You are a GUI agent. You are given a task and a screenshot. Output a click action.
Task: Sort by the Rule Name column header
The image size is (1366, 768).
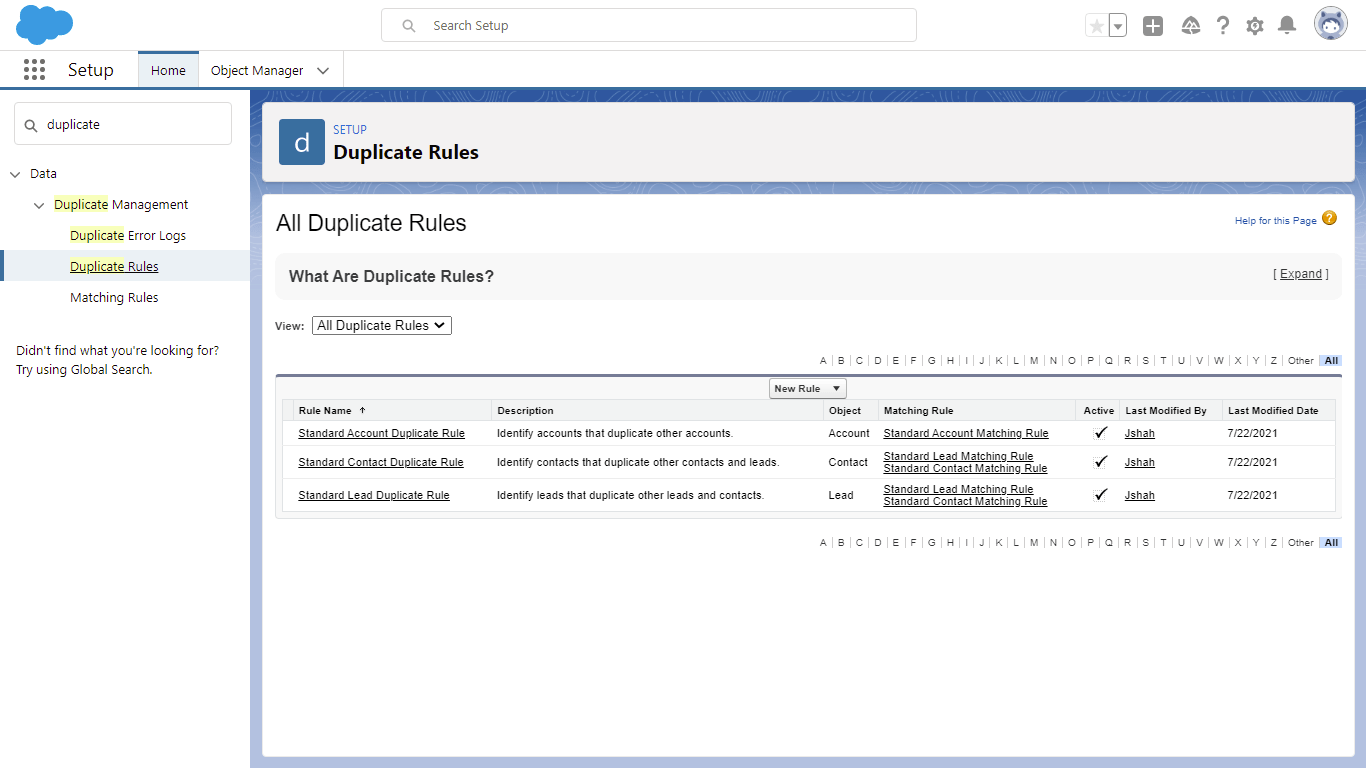(x=325, y=410)
